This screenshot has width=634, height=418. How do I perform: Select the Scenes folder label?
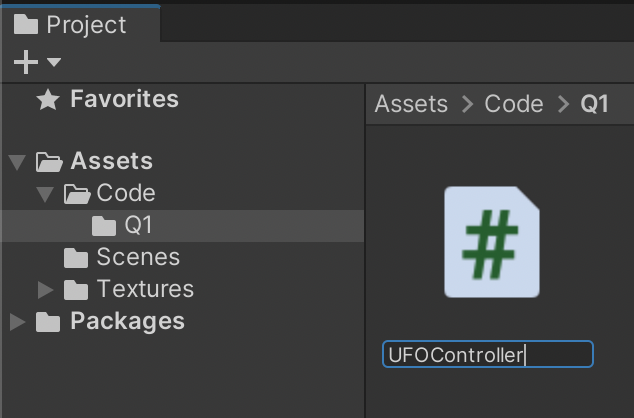[x=138, y=258]
